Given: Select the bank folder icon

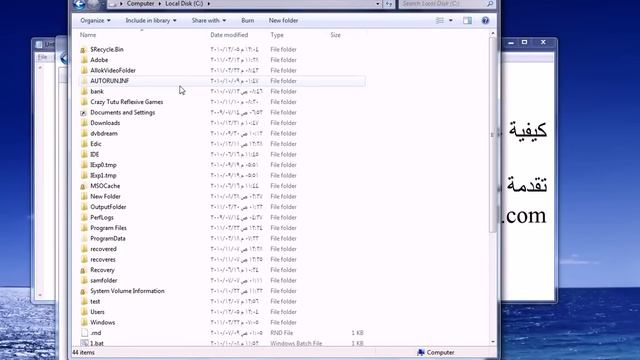Looking at the screenshot, I should click(x=84, y=91).
